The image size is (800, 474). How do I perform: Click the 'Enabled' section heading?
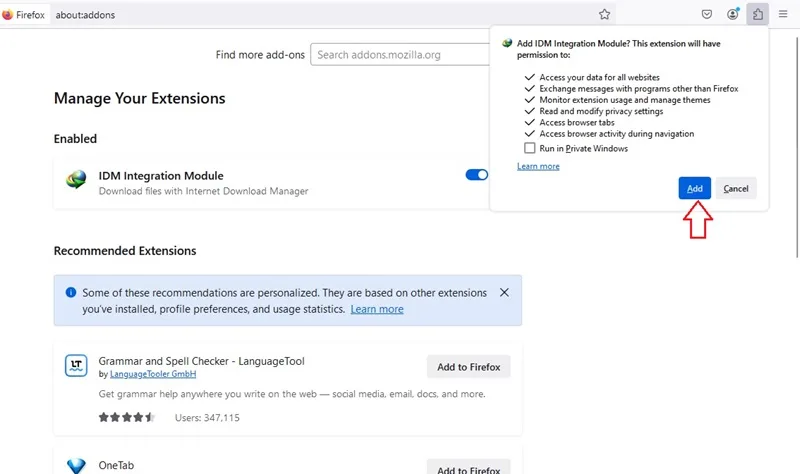pyautogui.click(x=76, y=139)
